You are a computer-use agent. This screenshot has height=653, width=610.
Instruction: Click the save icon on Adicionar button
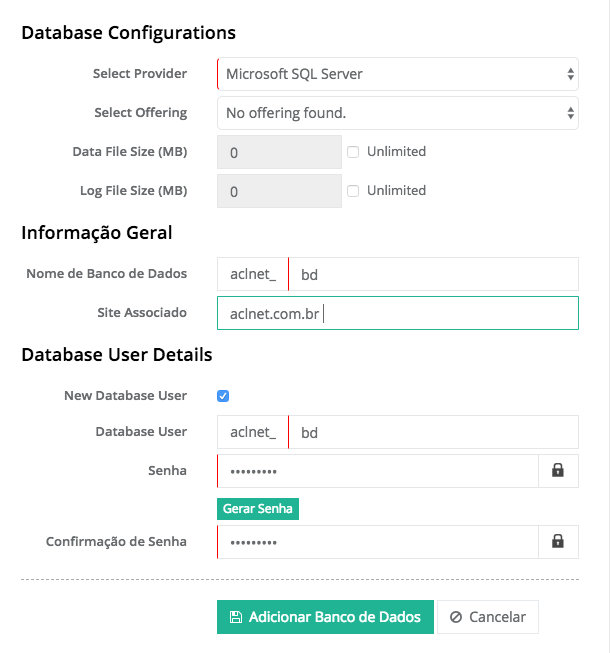click(x=235, y=617)
